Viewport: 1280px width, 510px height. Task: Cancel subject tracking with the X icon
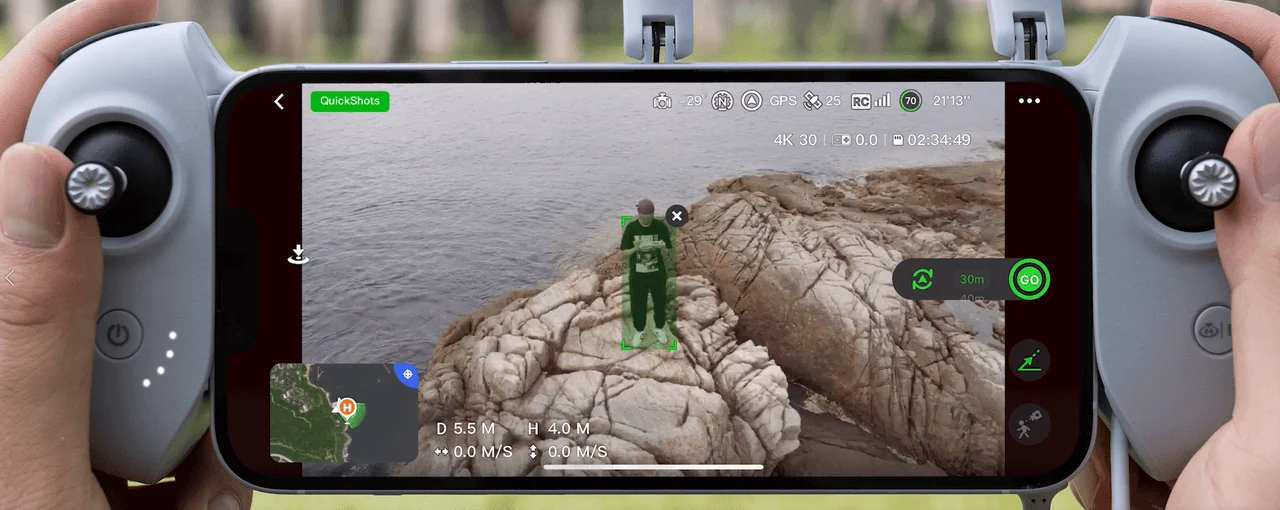coord(677,216)
